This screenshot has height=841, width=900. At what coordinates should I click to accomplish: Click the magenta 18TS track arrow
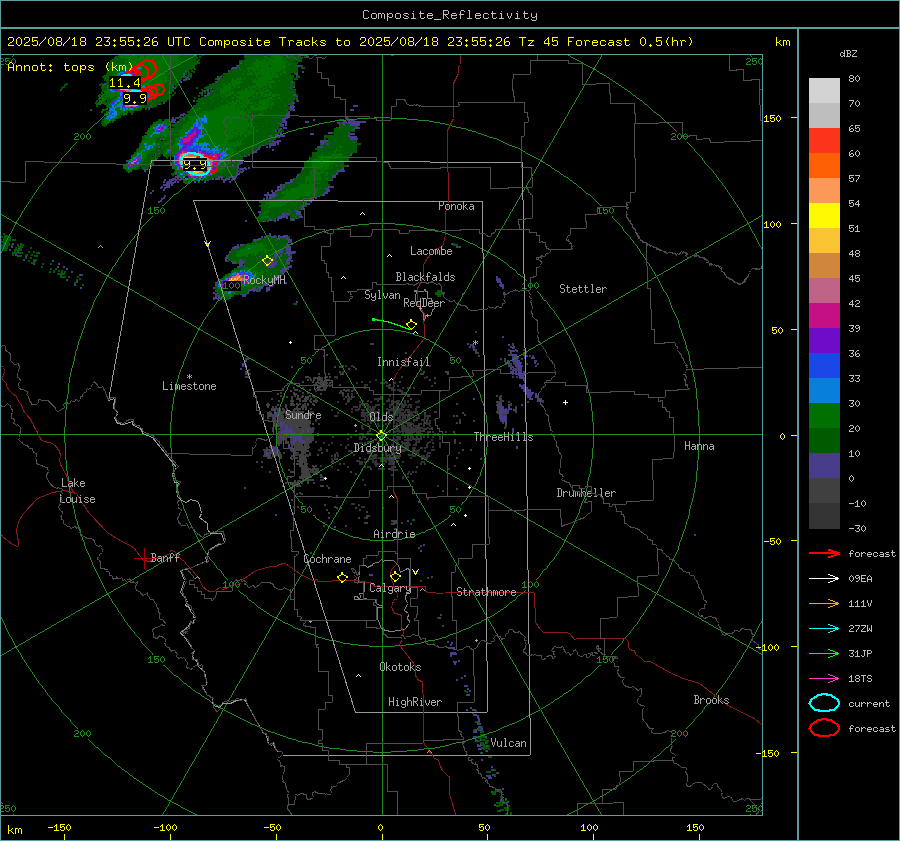[824, 679]
